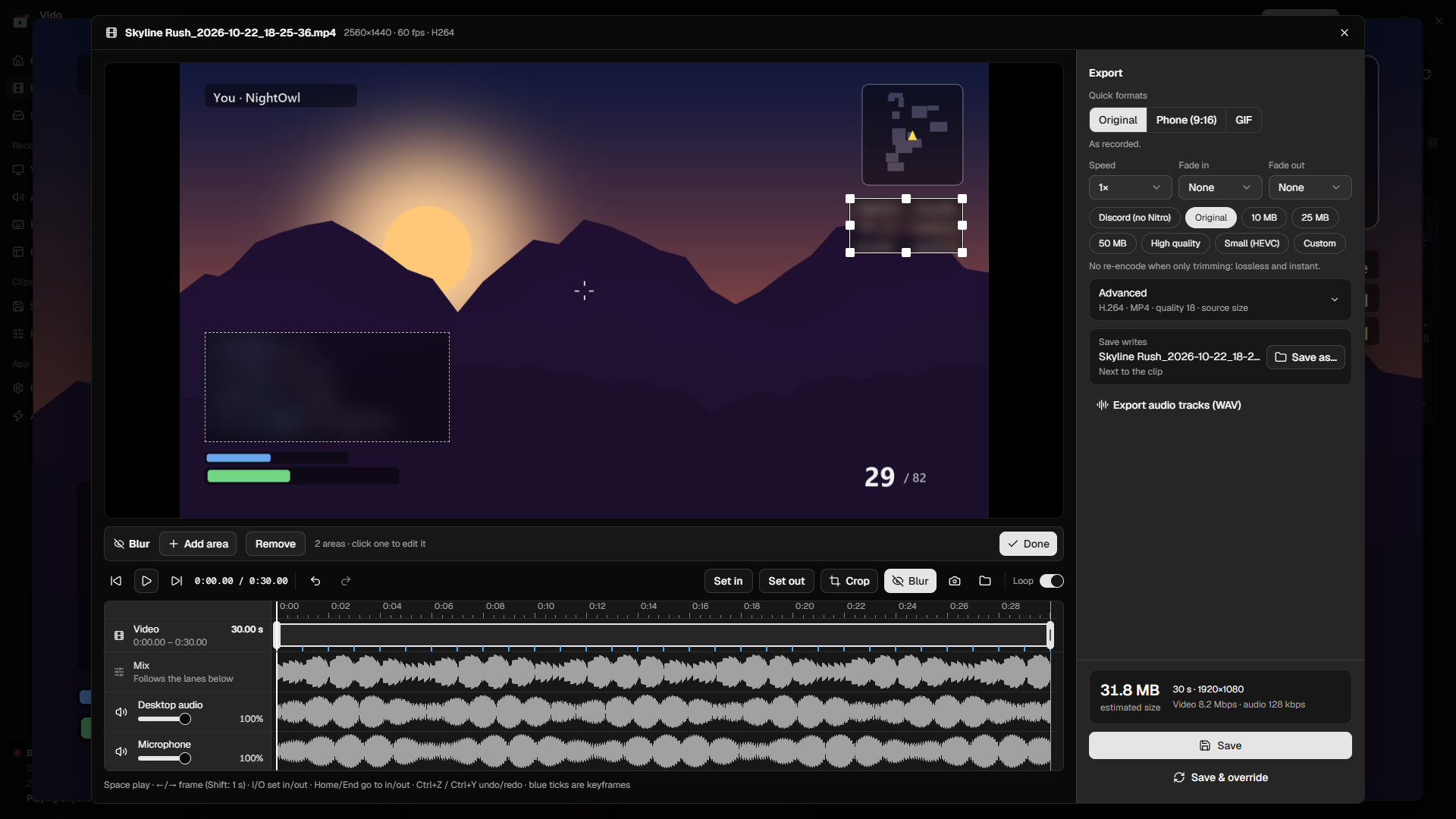This screenshot has height=819, width=1456.
Task: Choose the Small (HEVC) preset
Action: [1251, 243]
